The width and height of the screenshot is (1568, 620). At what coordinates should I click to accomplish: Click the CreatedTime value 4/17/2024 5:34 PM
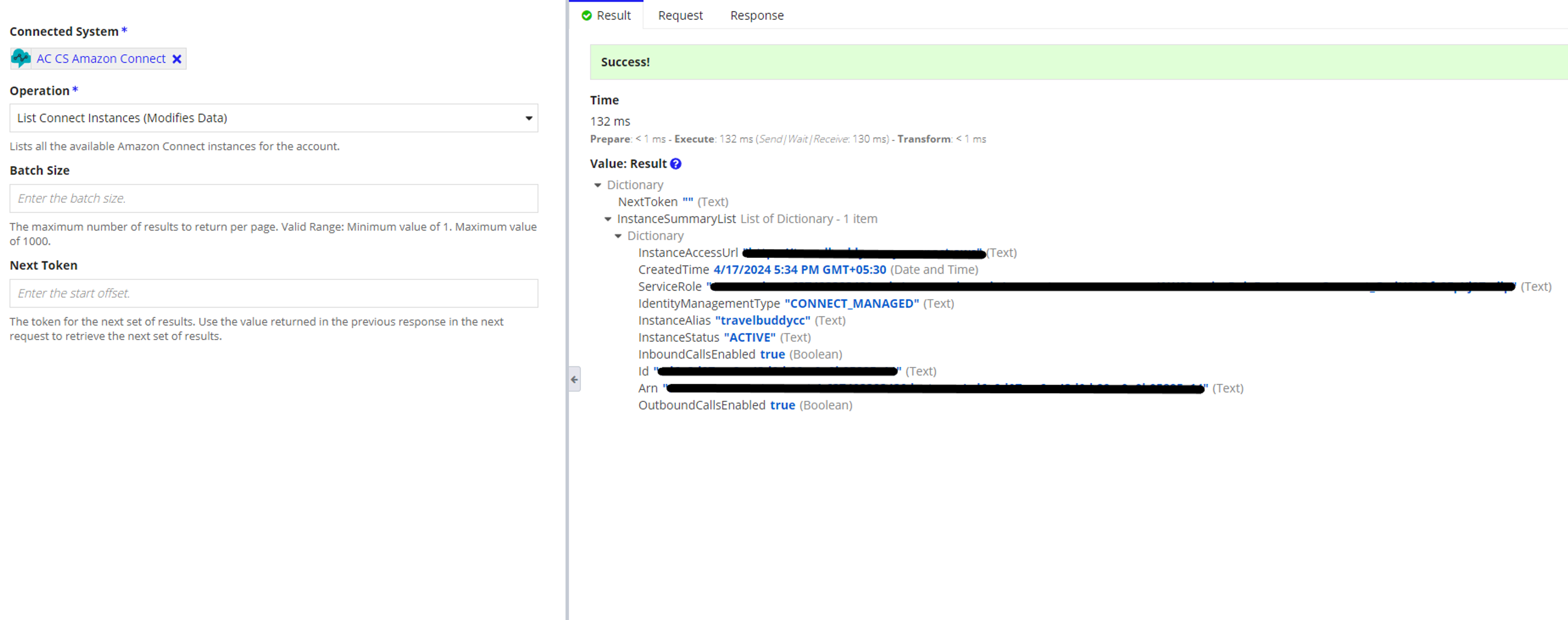799,269
